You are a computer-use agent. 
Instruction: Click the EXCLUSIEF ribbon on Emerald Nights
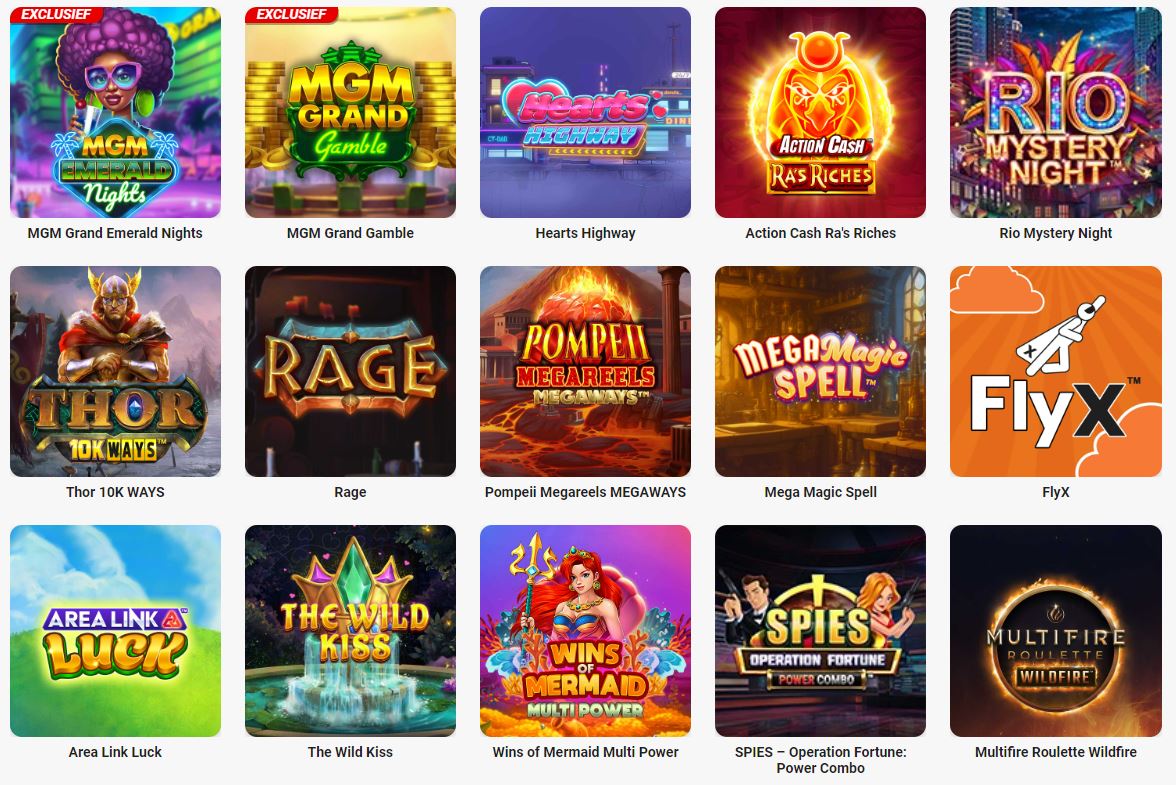tap(56, 14)
